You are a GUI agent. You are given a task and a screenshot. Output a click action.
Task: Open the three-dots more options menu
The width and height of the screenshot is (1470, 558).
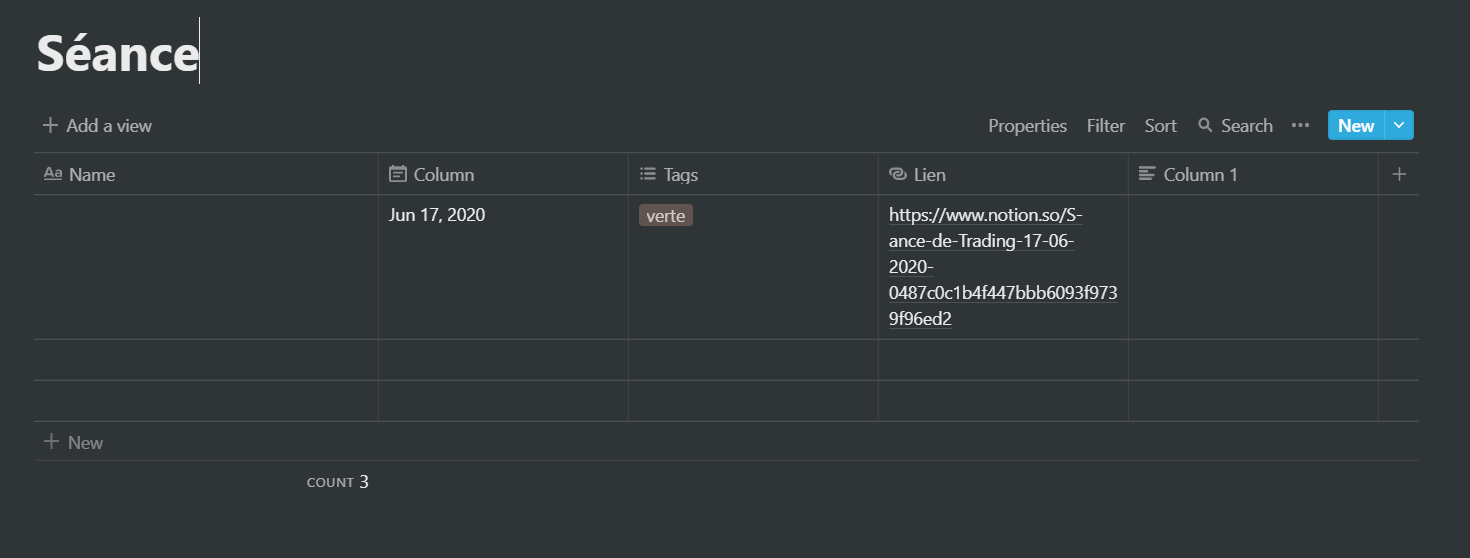pyautogui.click(x=1300, y=125)
